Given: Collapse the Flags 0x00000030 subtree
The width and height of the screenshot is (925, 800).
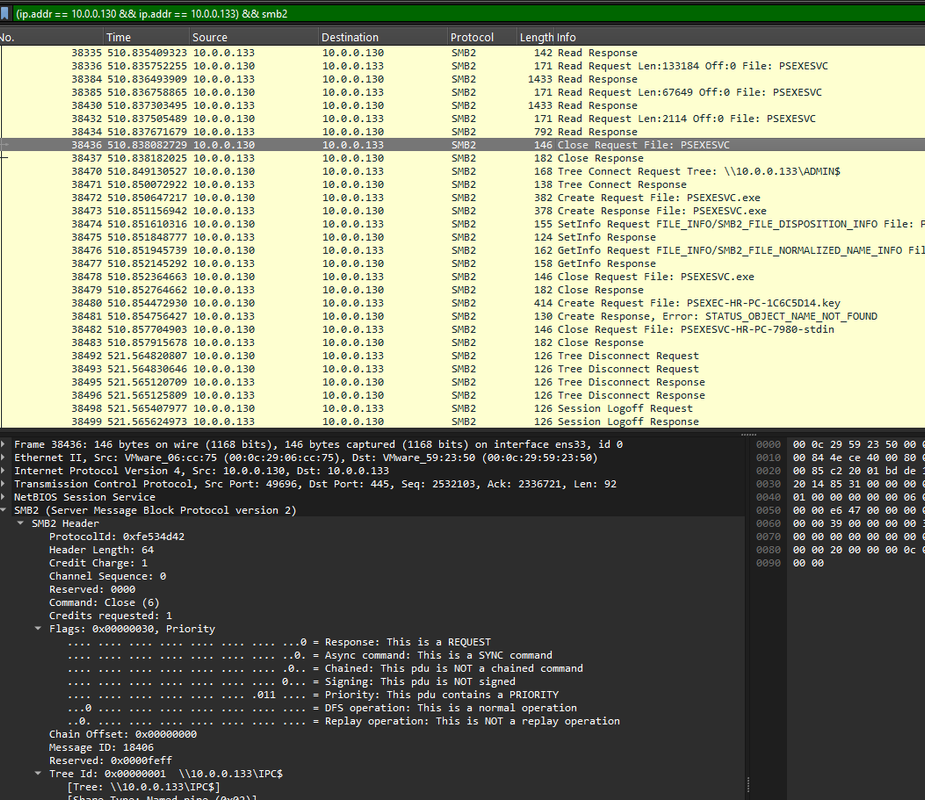Looking at the screenshot, I should coord(38,628).
